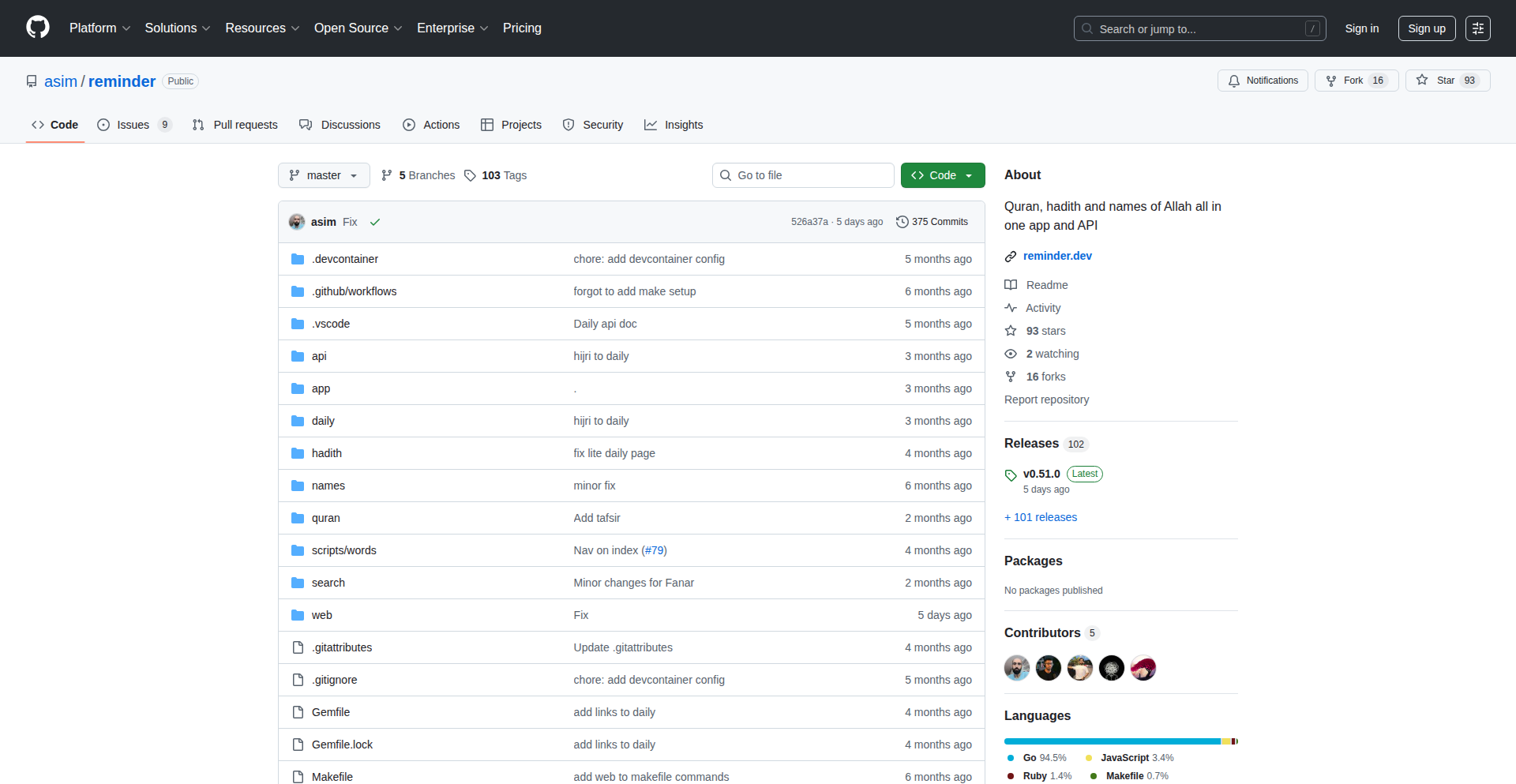This screenshot has height=784, width=1516.
Task: Click the Search or jump to field
Action: pyautogui.click(x=1200, y=28)
